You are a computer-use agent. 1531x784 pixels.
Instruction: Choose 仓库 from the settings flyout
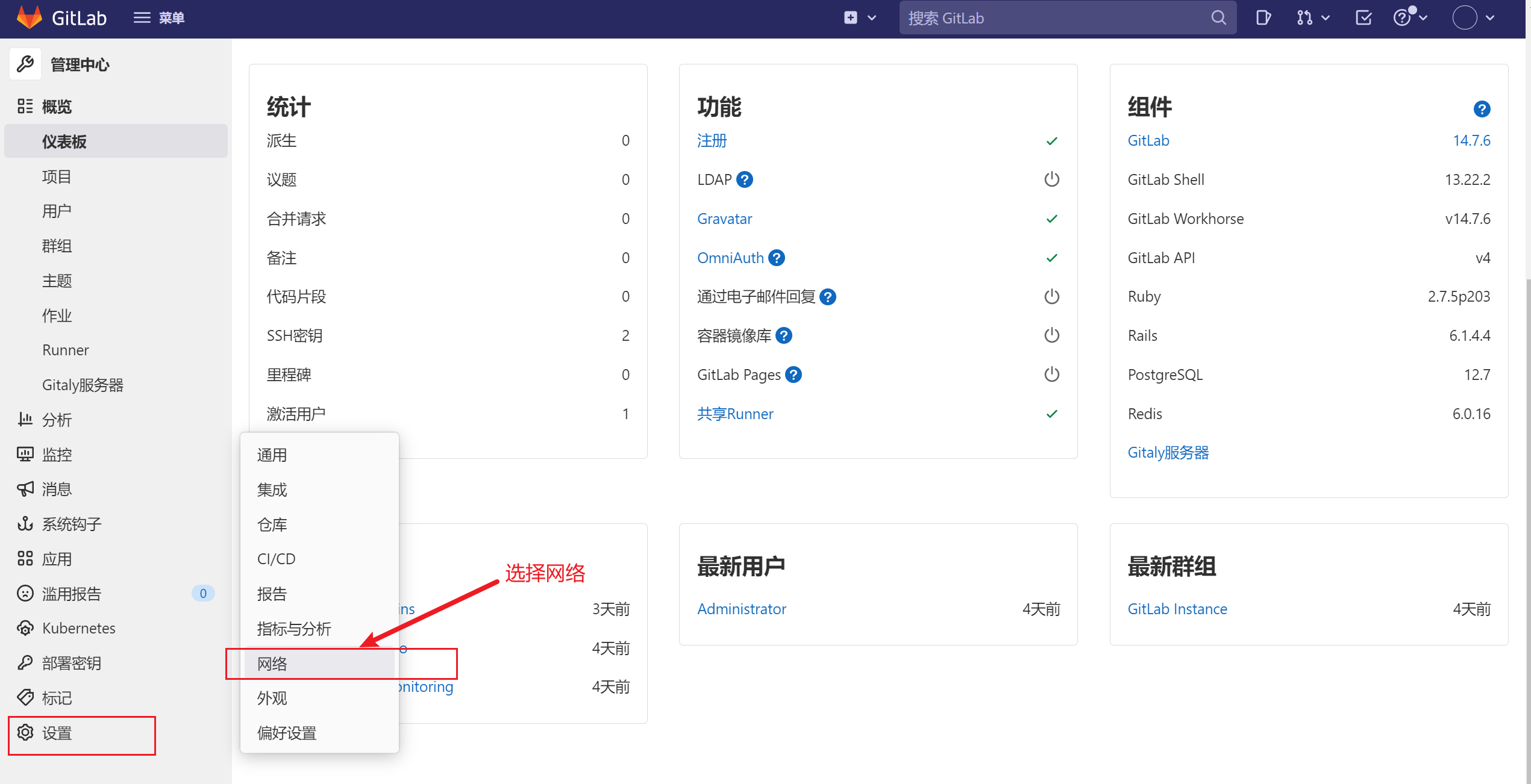click(x=319, y=524)
